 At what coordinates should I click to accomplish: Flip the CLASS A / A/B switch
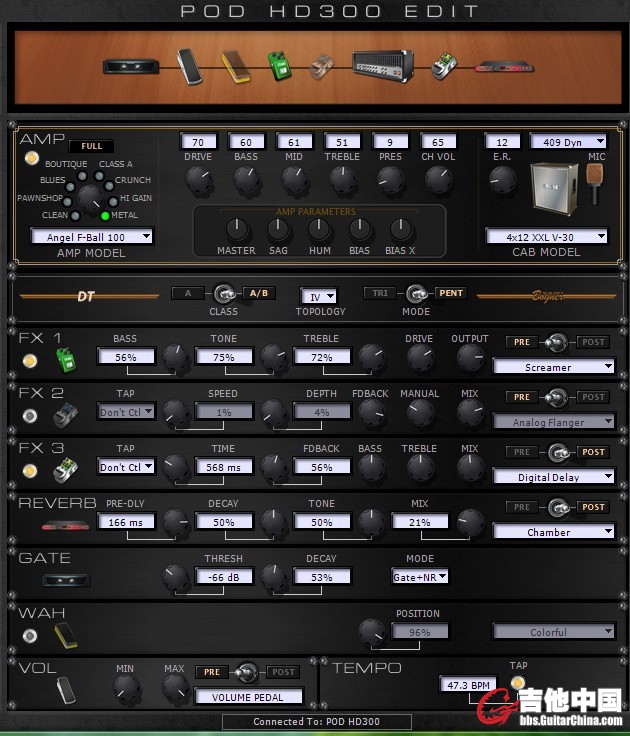tap(224, 294)
